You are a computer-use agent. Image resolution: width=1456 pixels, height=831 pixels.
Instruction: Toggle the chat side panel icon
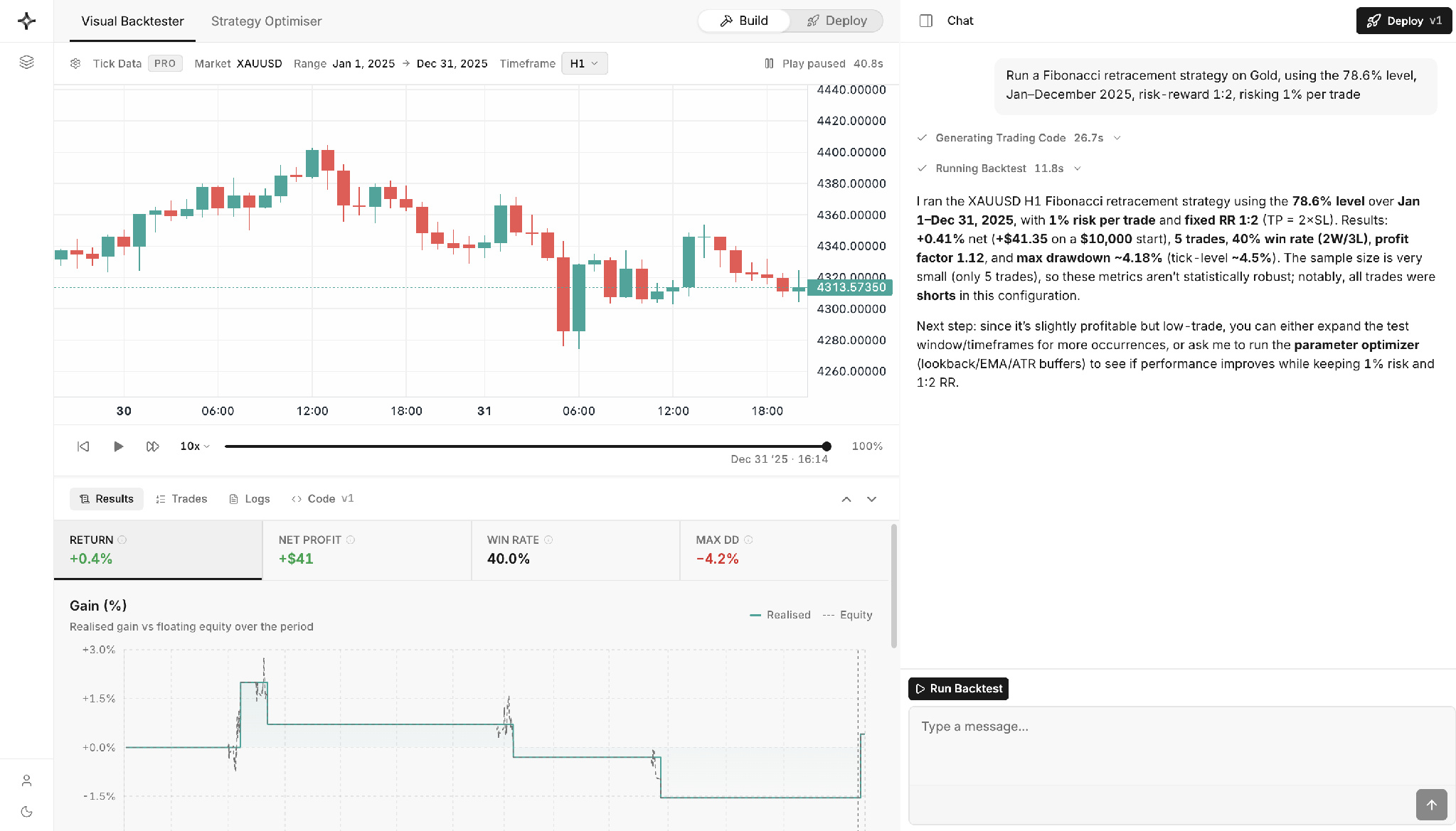(925, 21)
